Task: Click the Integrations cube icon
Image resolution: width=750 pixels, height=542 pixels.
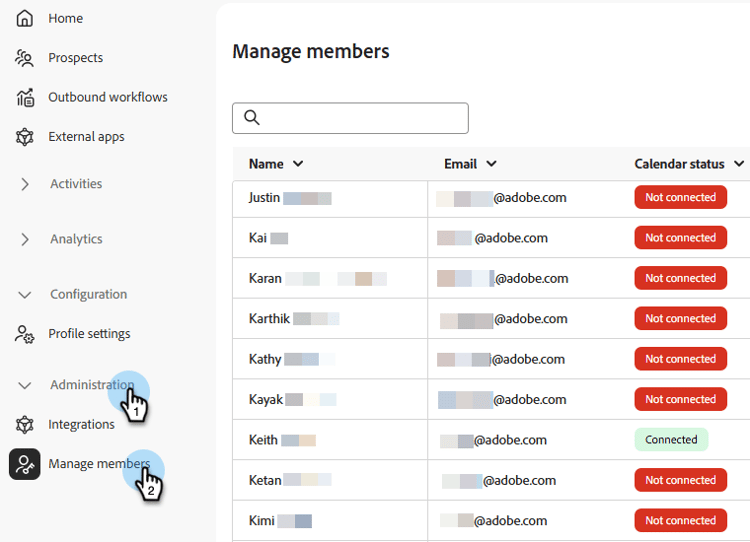Action: (24, 424)
